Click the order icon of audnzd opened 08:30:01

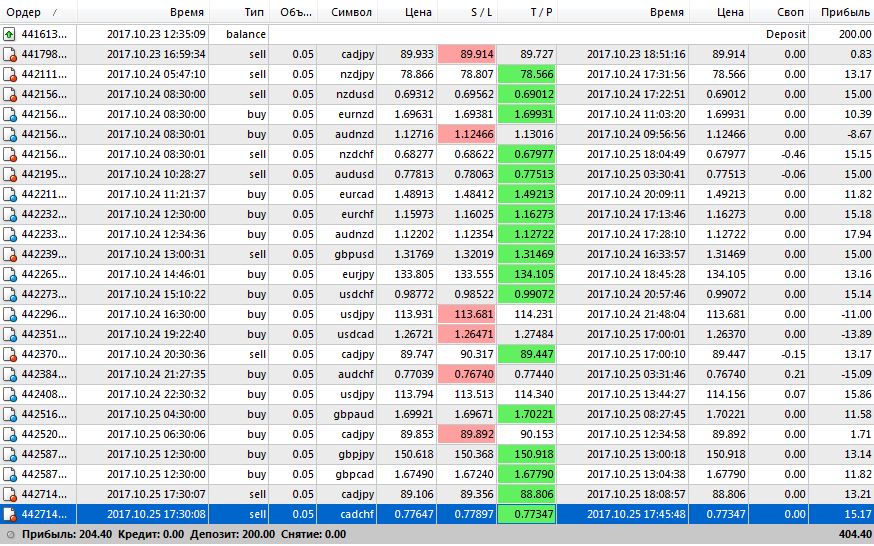pyautogui.click(x=9, y=135)
